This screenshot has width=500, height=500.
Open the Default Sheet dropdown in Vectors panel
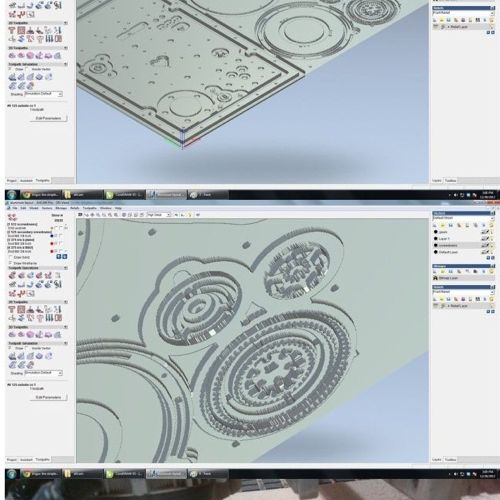tap(463, 218)
